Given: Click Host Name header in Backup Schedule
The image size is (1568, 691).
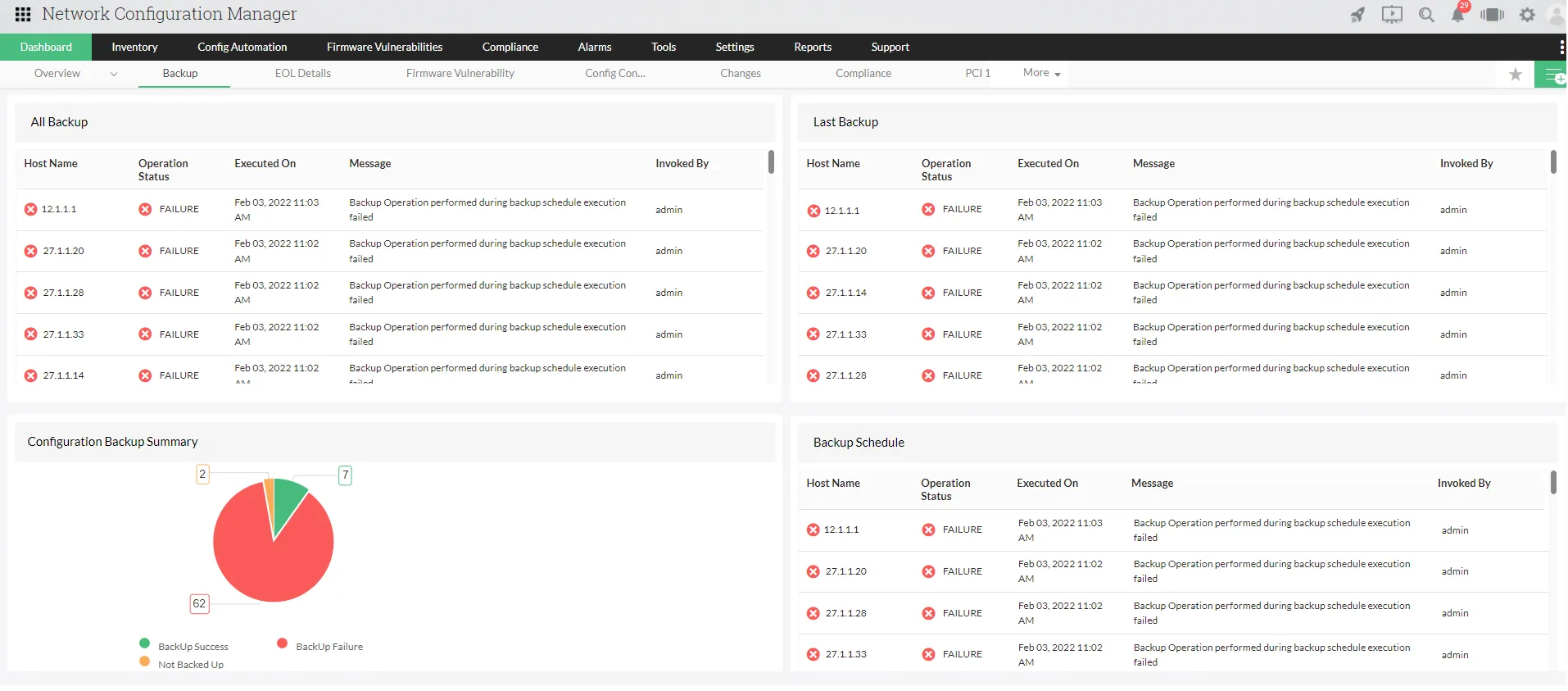Looking at the screenshot, I should coord(833,483).
